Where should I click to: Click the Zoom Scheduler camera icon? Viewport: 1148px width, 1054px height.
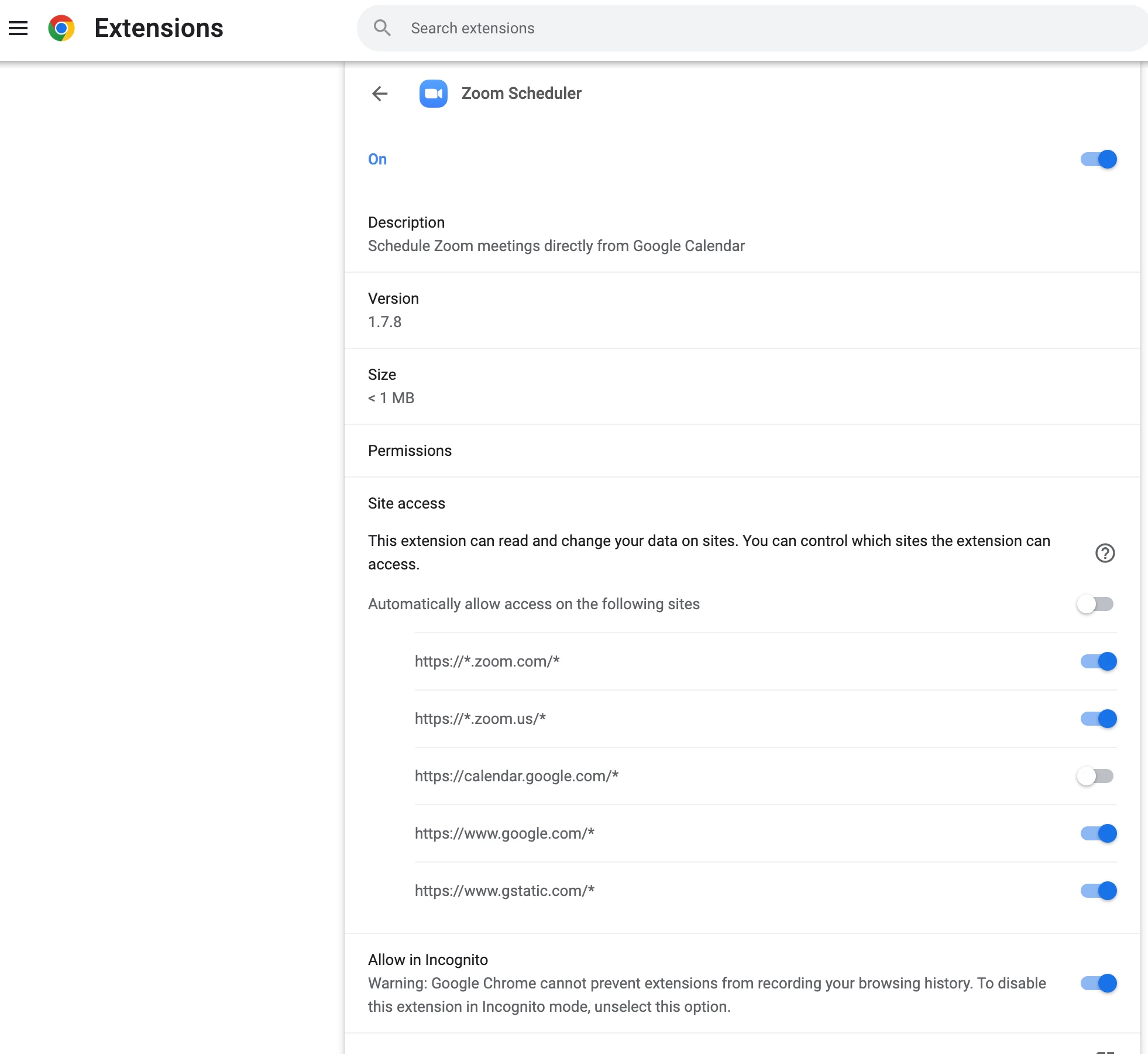[x=433, y=94]
